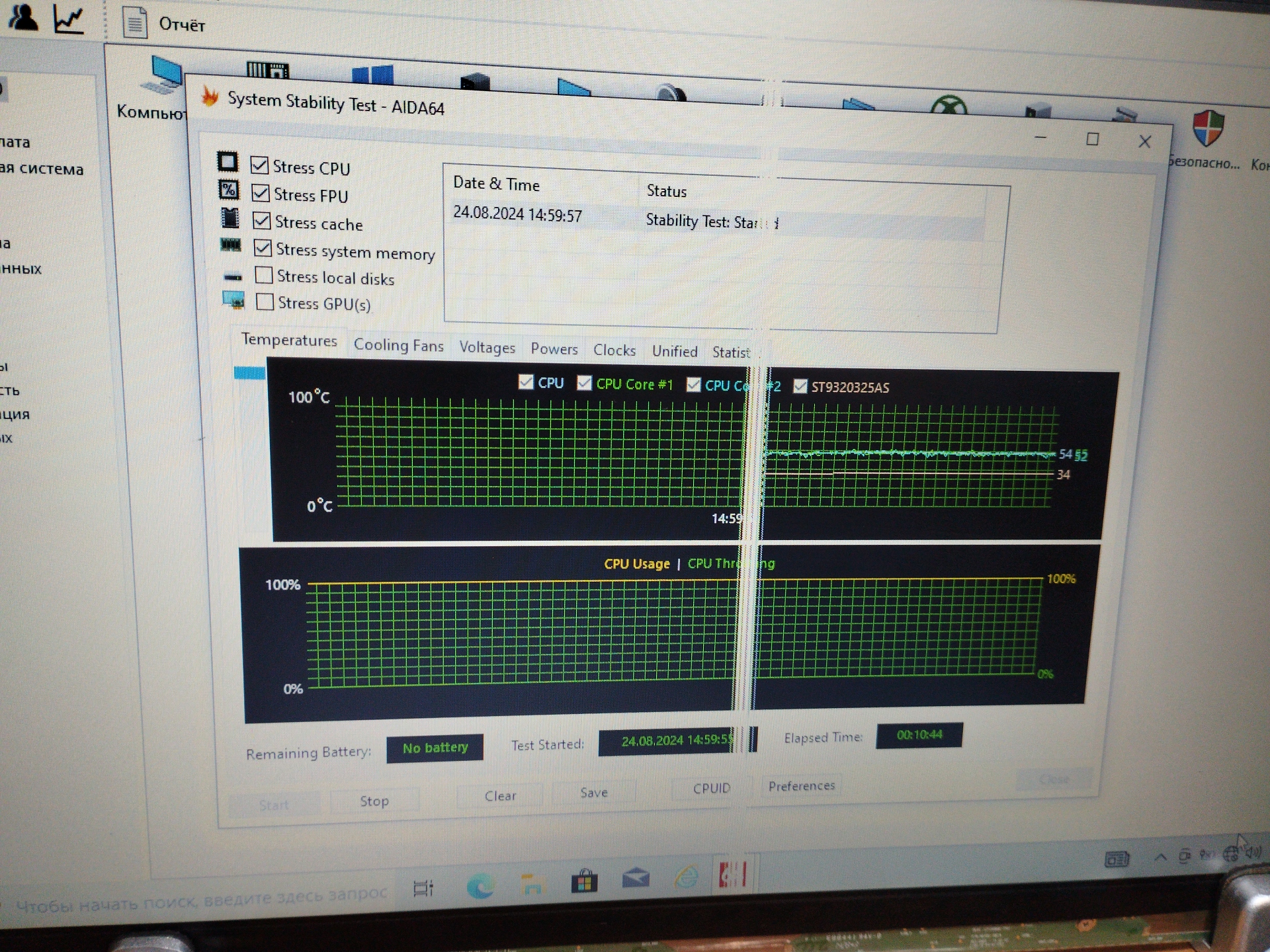Click the volume icon in system tray

[1253, 852]
